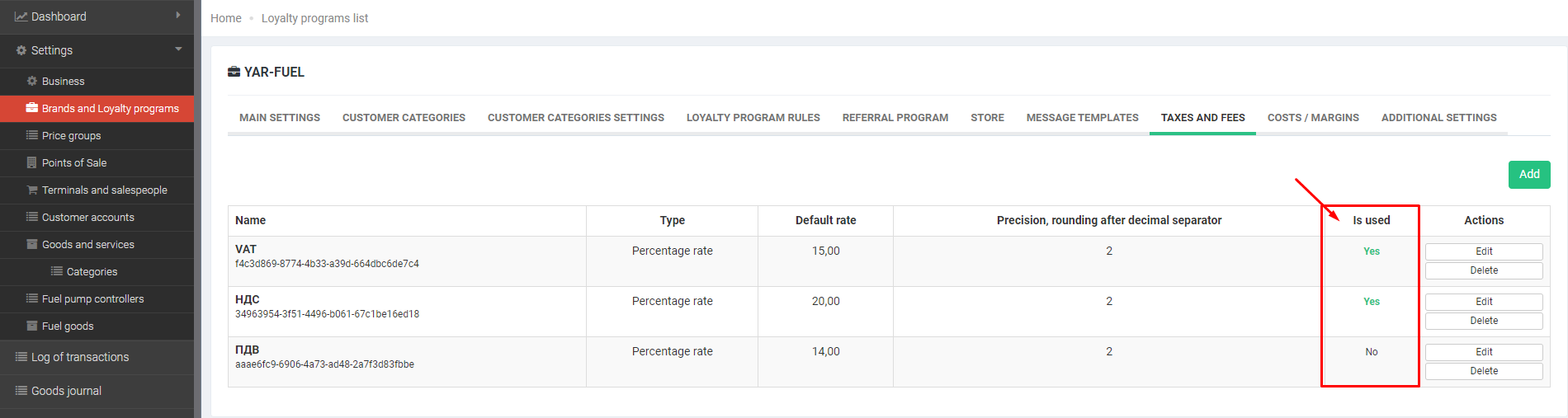Expand the Dashboard submenu arrow

click(178, 16)
